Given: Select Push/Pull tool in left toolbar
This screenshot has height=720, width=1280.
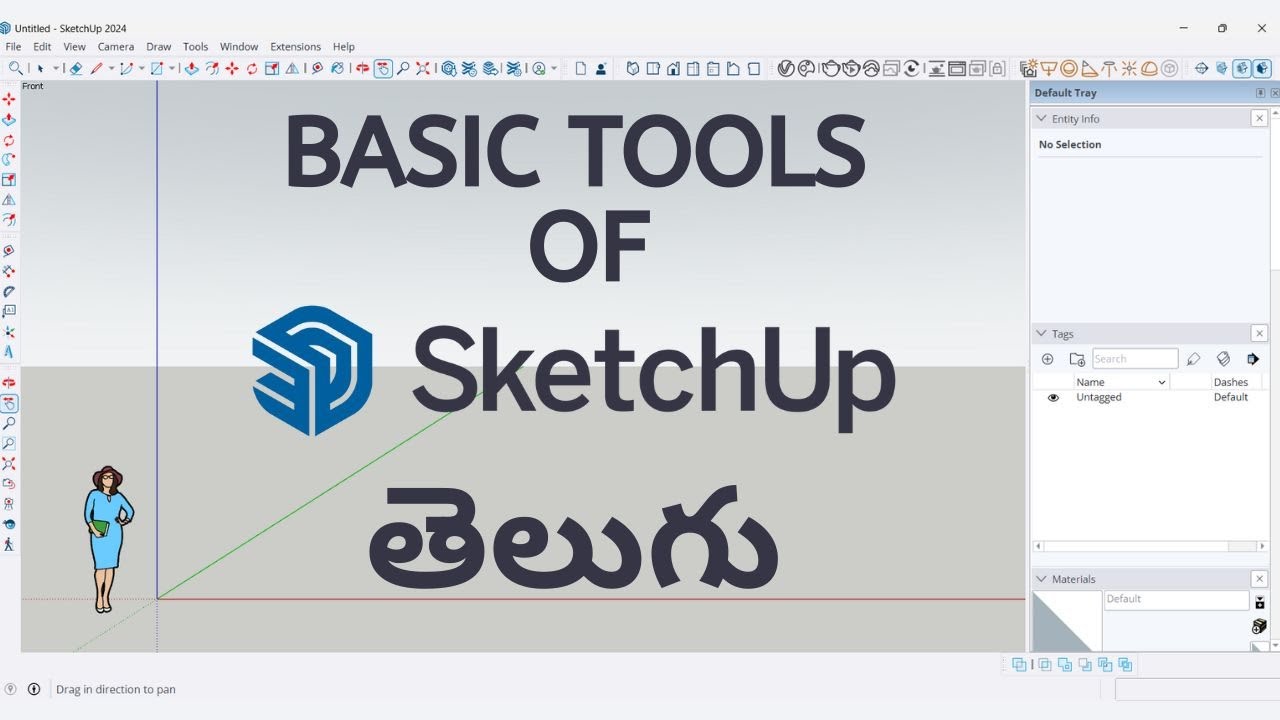Looking at the screenshot, I should [9, 119].
